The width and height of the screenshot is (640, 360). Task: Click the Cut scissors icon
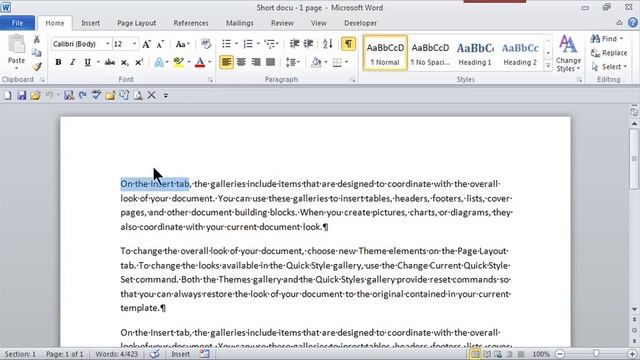(x=36, y=39)
